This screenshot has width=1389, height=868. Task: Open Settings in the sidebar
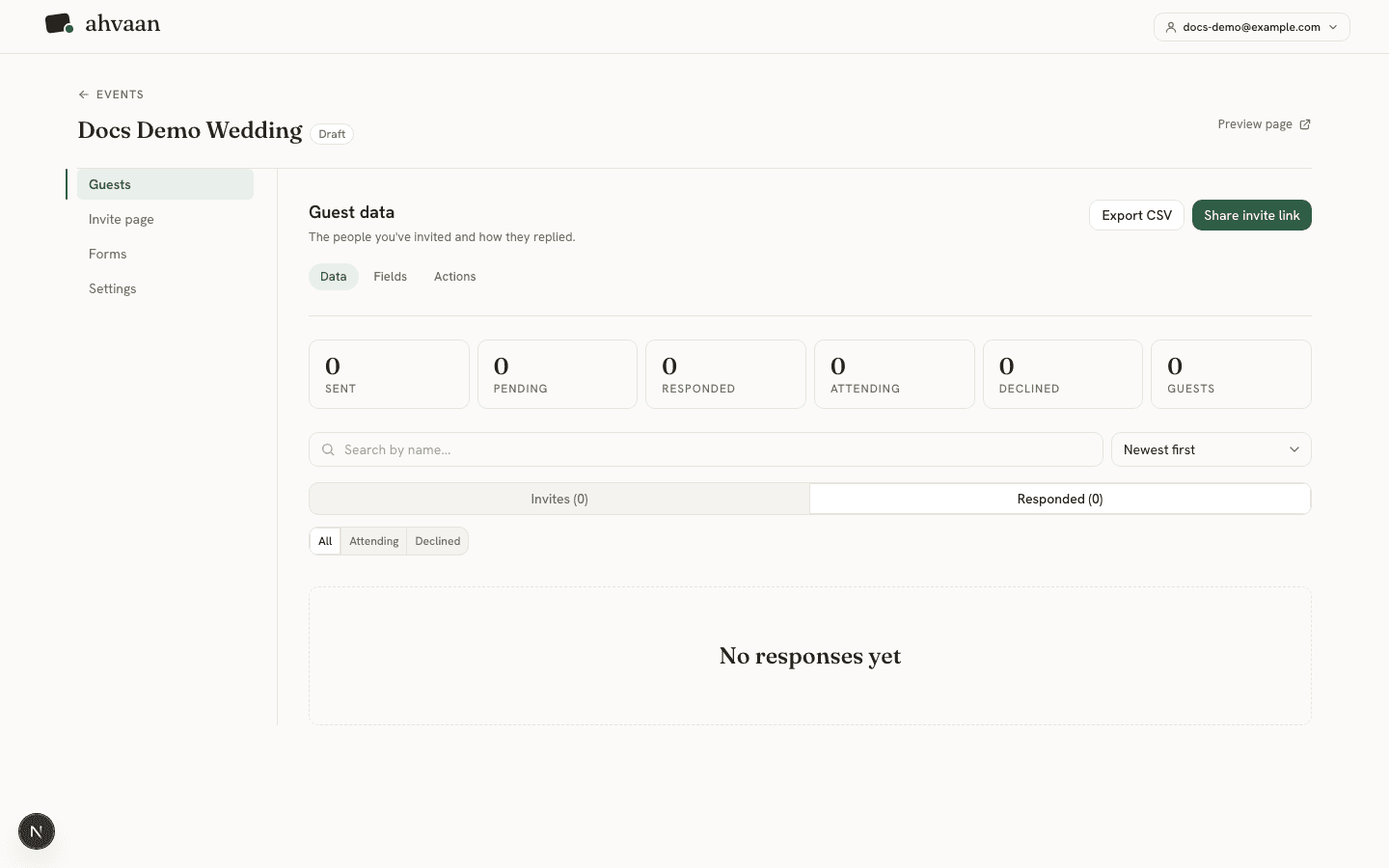point(165,288)
